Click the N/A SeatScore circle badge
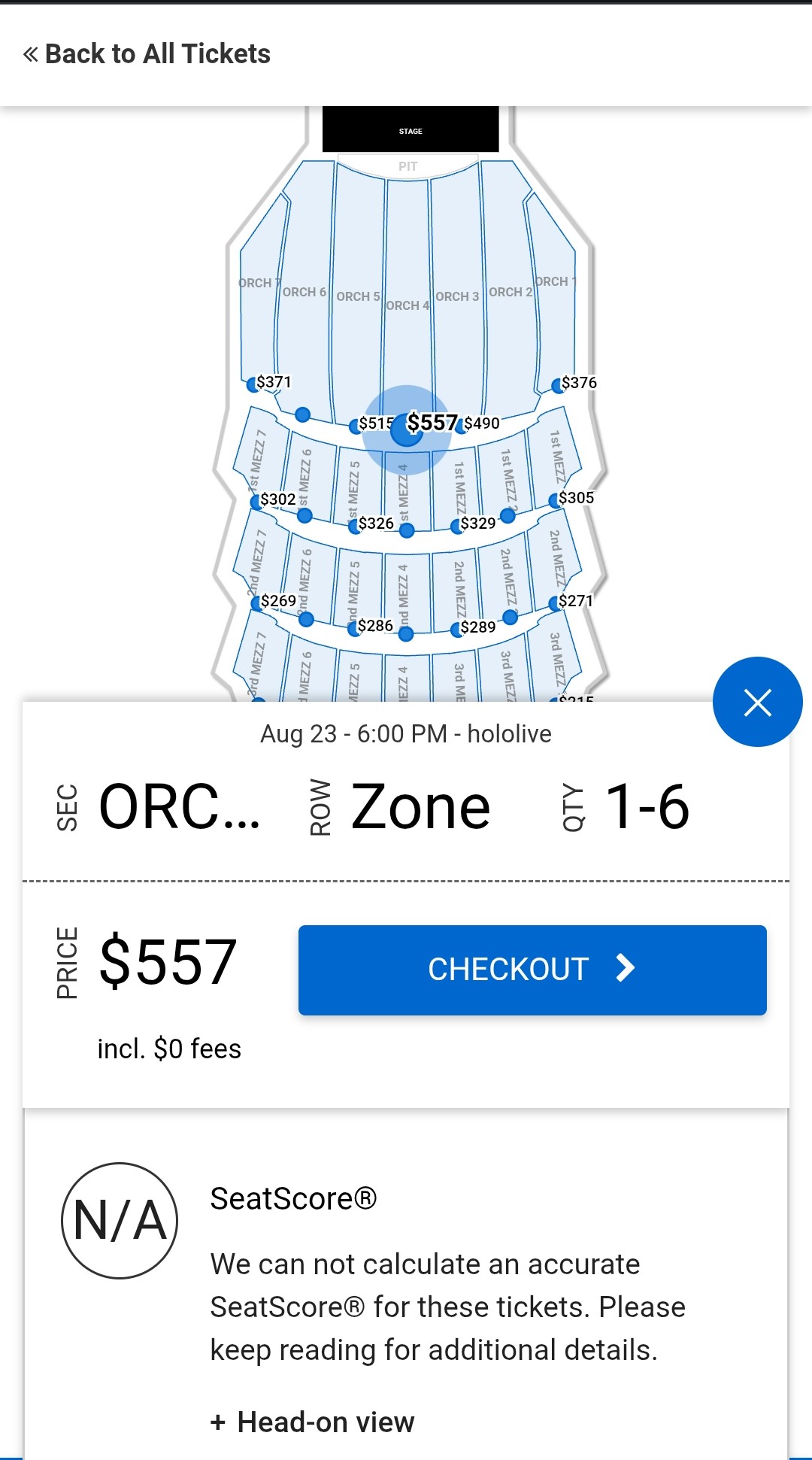 120,1220
